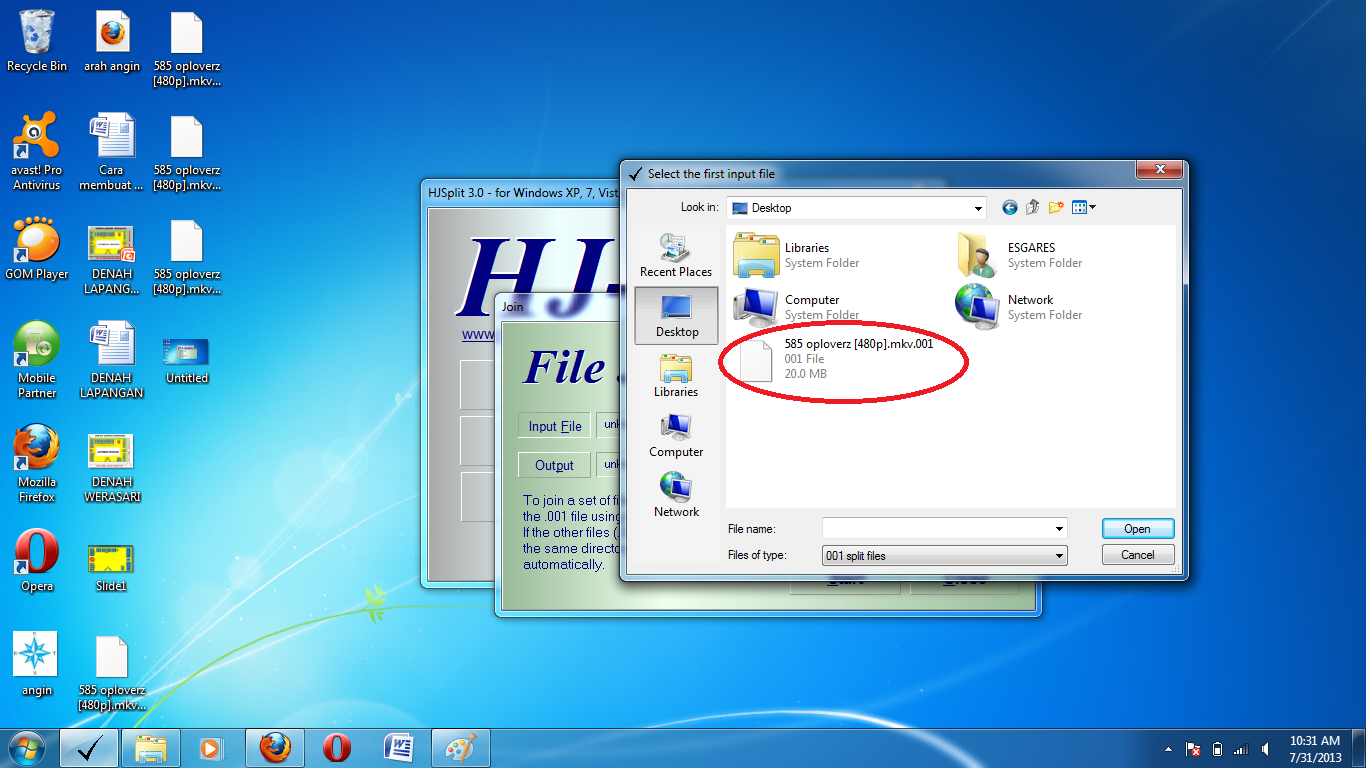The height and width of the screenshot is (768, 1366).
Task: Expand the File name dropdown arrow
Action: coord(1059,529)
